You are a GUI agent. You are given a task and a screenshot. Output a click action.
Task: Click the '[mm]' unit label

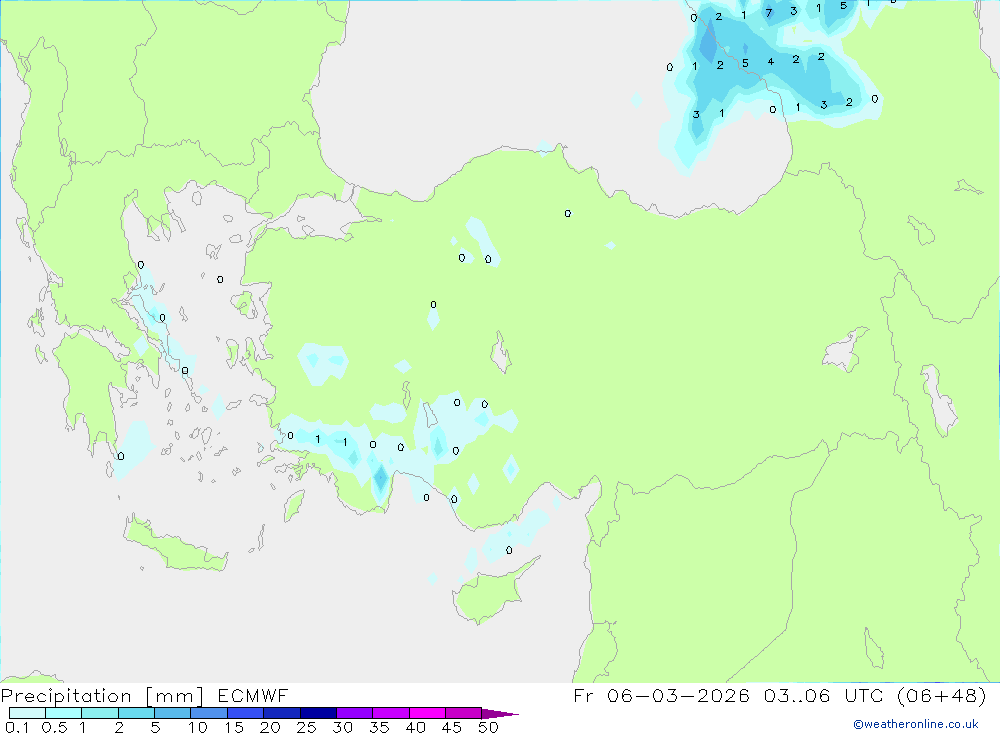click(x=174, y=696)
